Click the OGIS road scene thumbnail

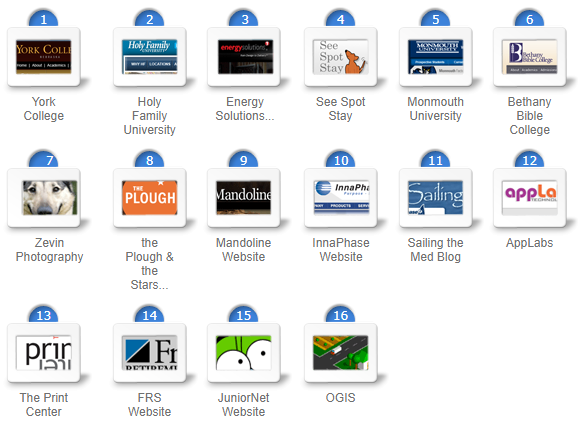tap(341, 353)
